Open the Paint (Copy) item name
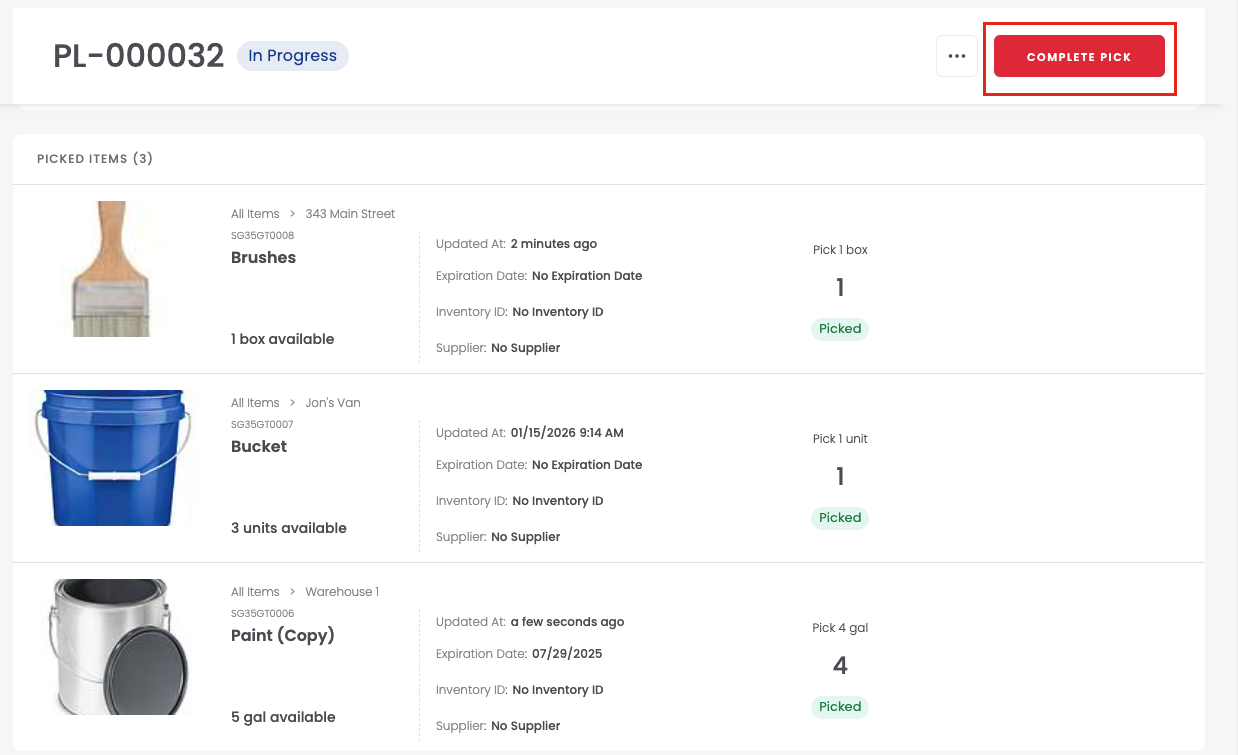1238x755 pixels. tap(282, 635)
